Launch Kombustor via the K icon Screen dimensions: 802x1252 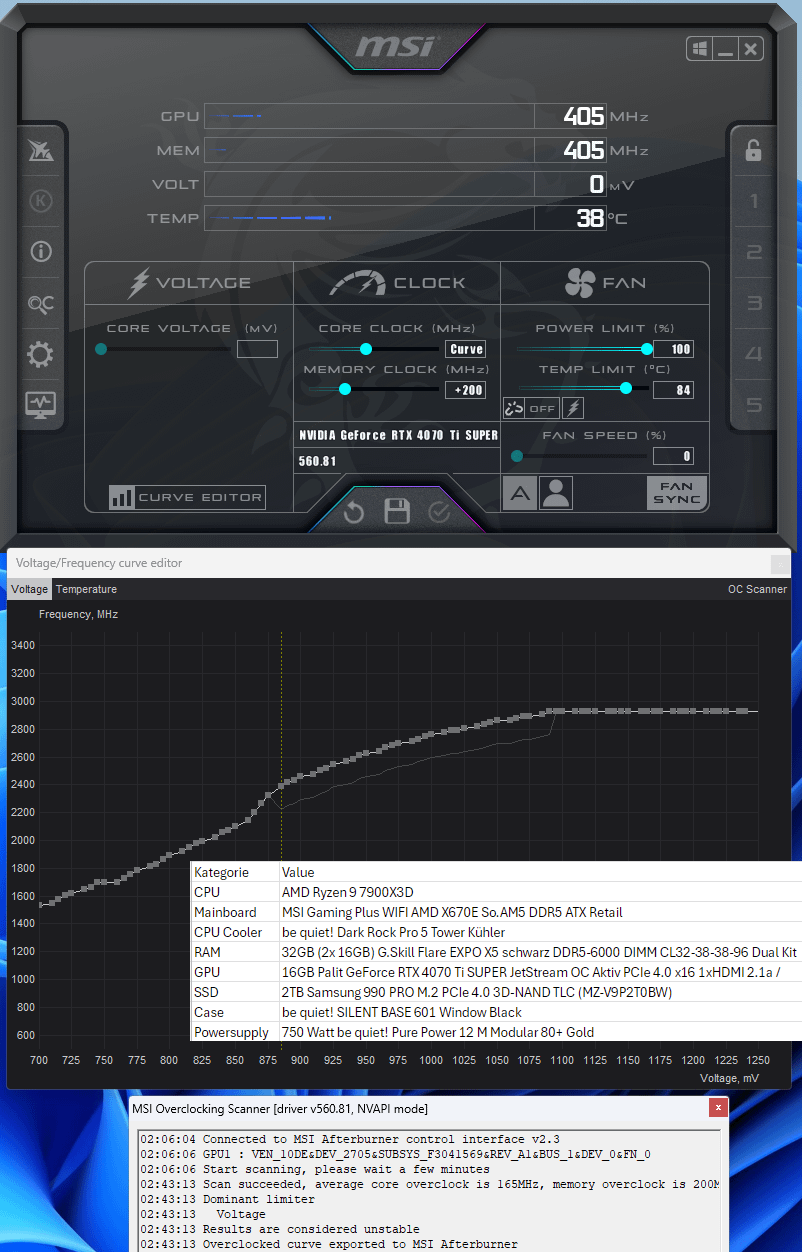pos(41,201)
